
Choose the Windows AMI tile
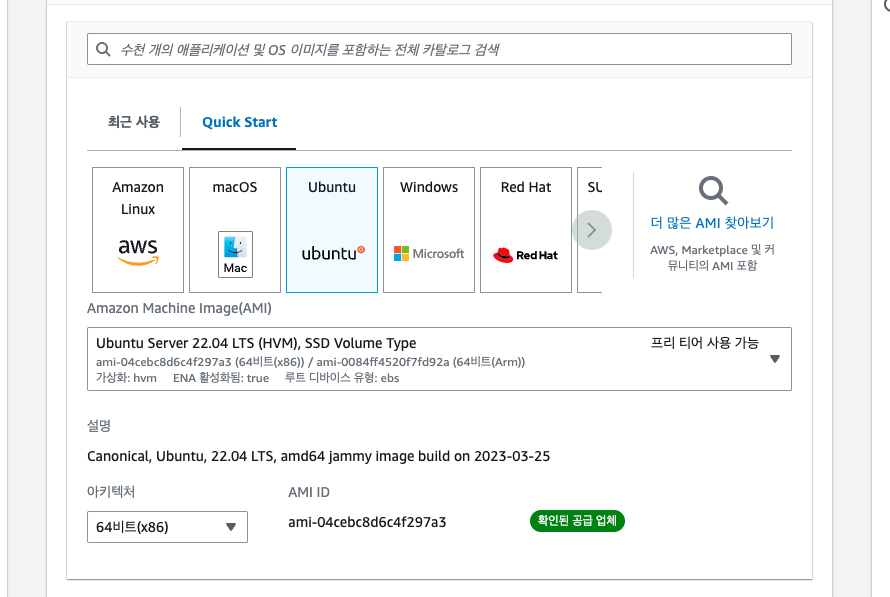429,230
